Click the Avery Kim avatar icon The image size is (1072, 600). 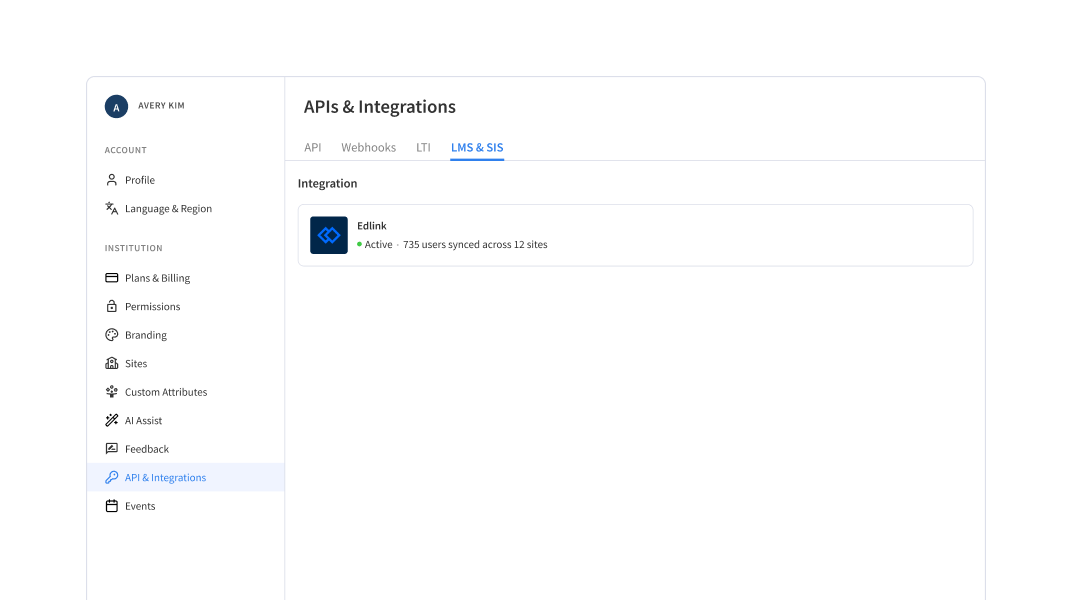tap(116, 107)
